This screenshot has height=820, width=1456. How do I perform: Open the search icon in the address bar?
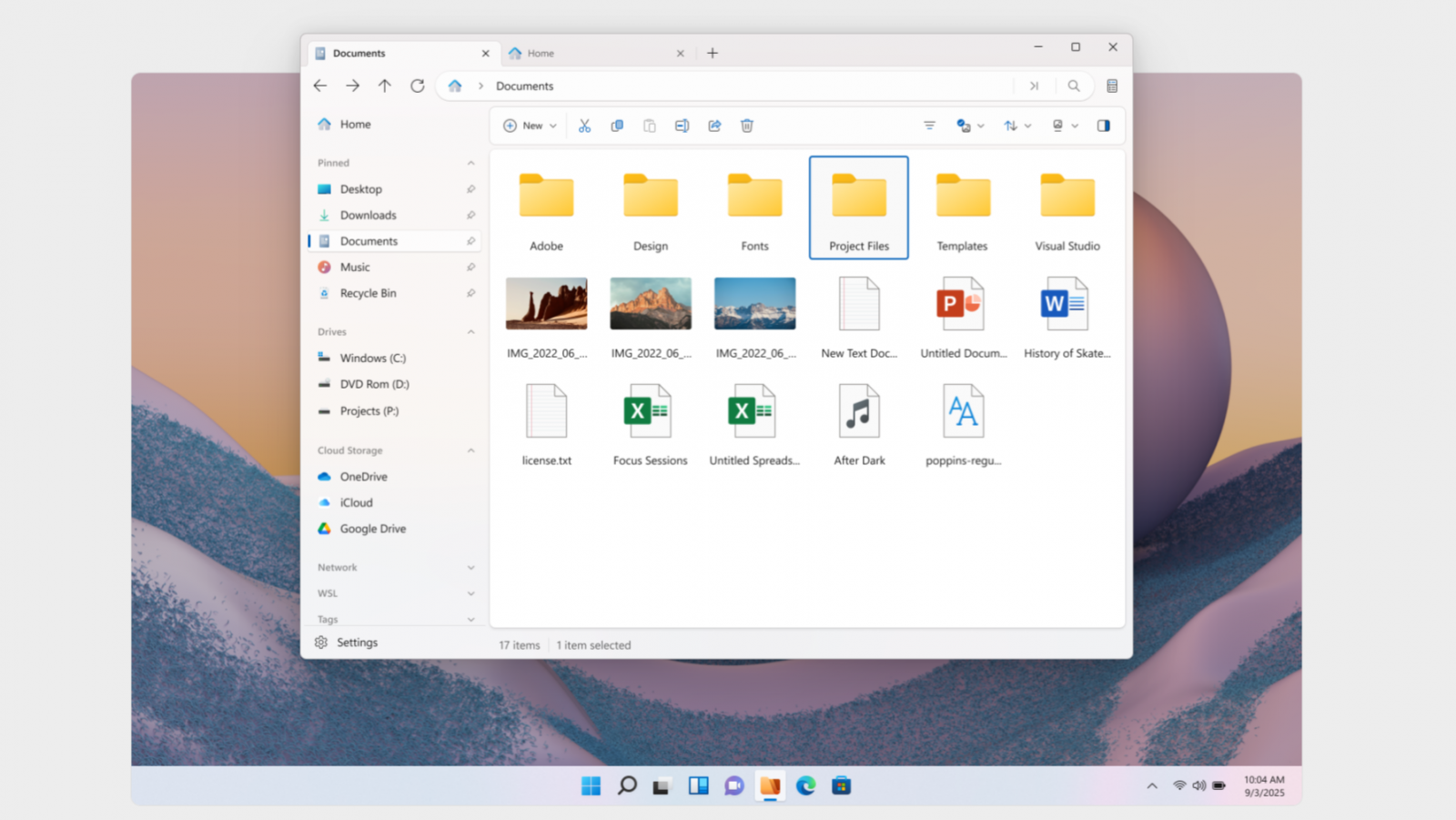click(1074, 86)
